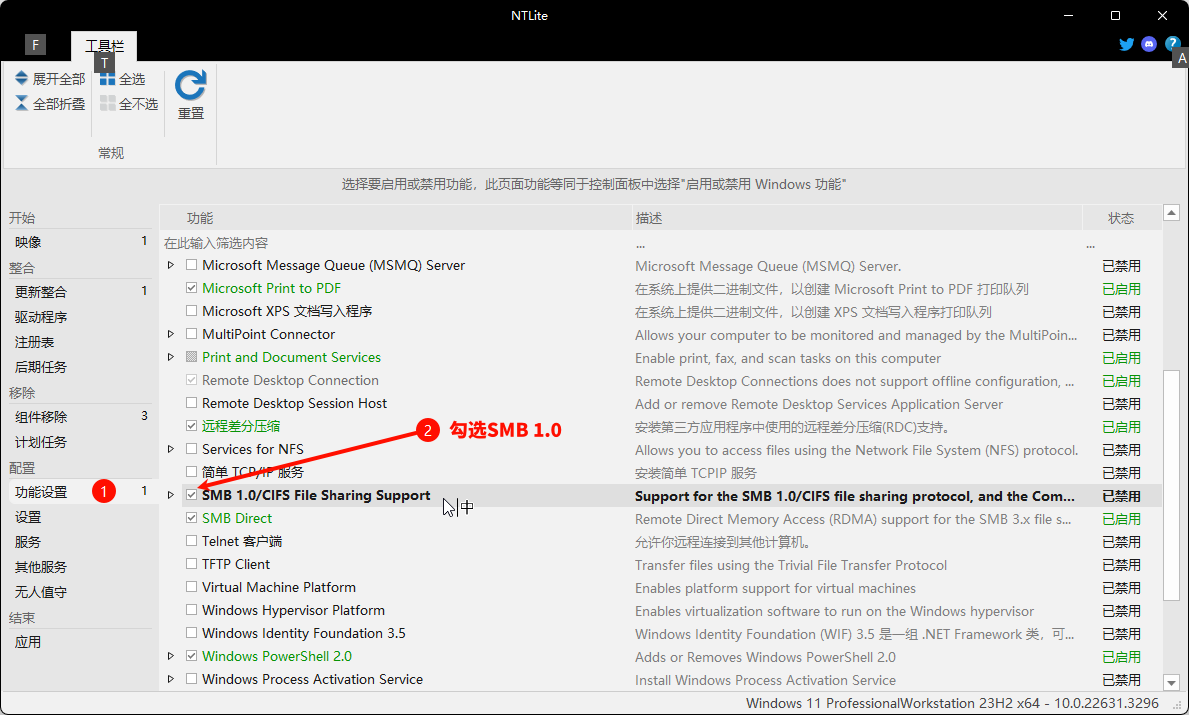Image resolution: width=1189 pixels, height=715 pixels.
Task: Toggle Print and Document Services checkbox
Action: click(192, 357)
